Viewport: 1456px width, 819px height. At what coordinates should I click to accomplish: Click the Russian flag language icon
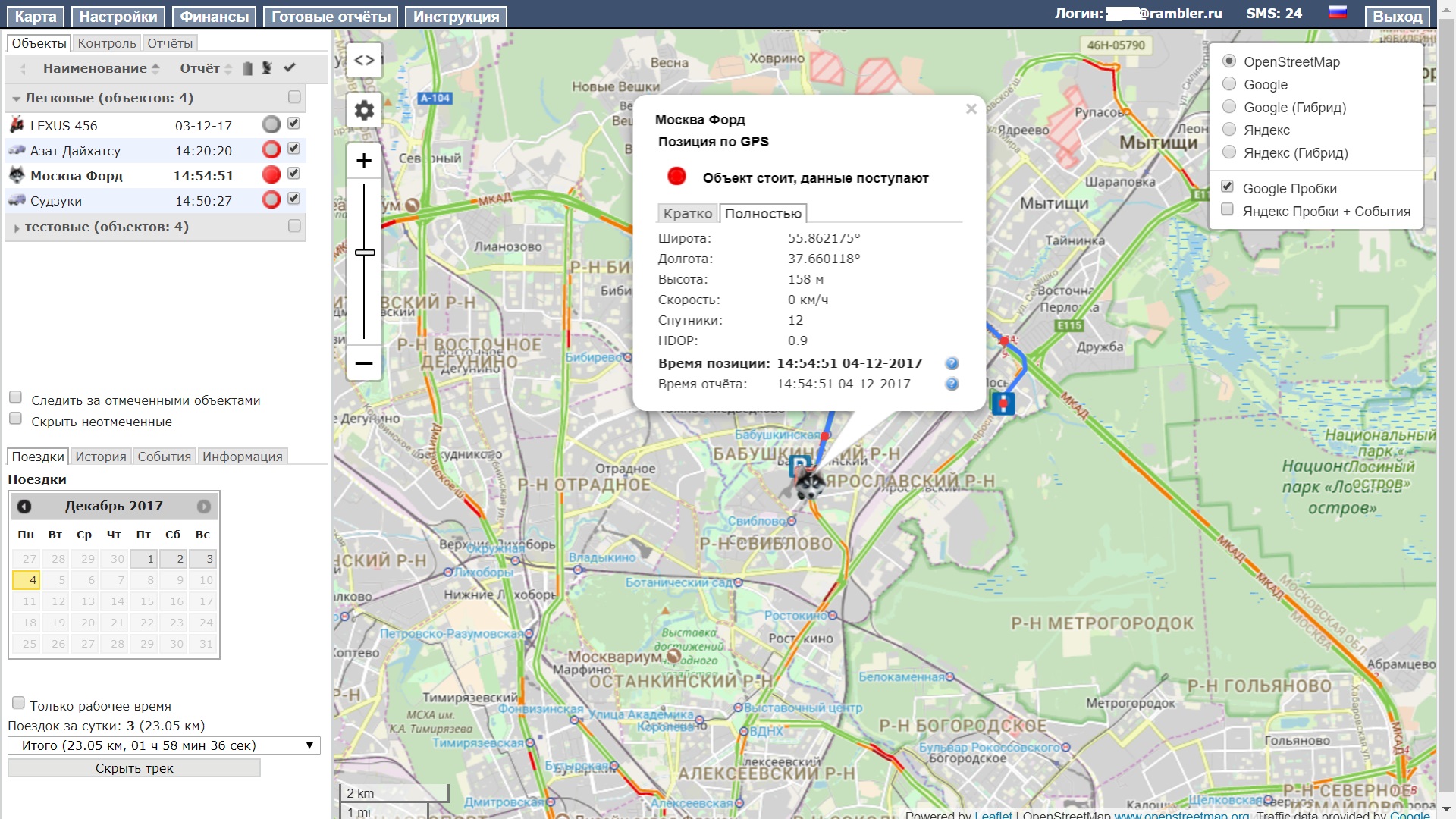click(x=1338, y=13)
